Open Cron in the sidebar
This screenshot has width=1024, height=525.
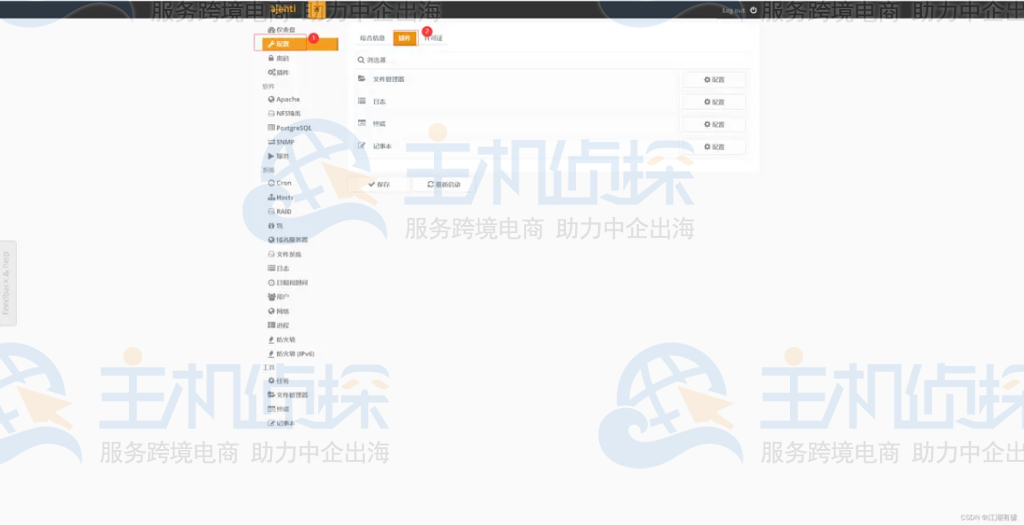pyautogui.click(x=280, y=183)
